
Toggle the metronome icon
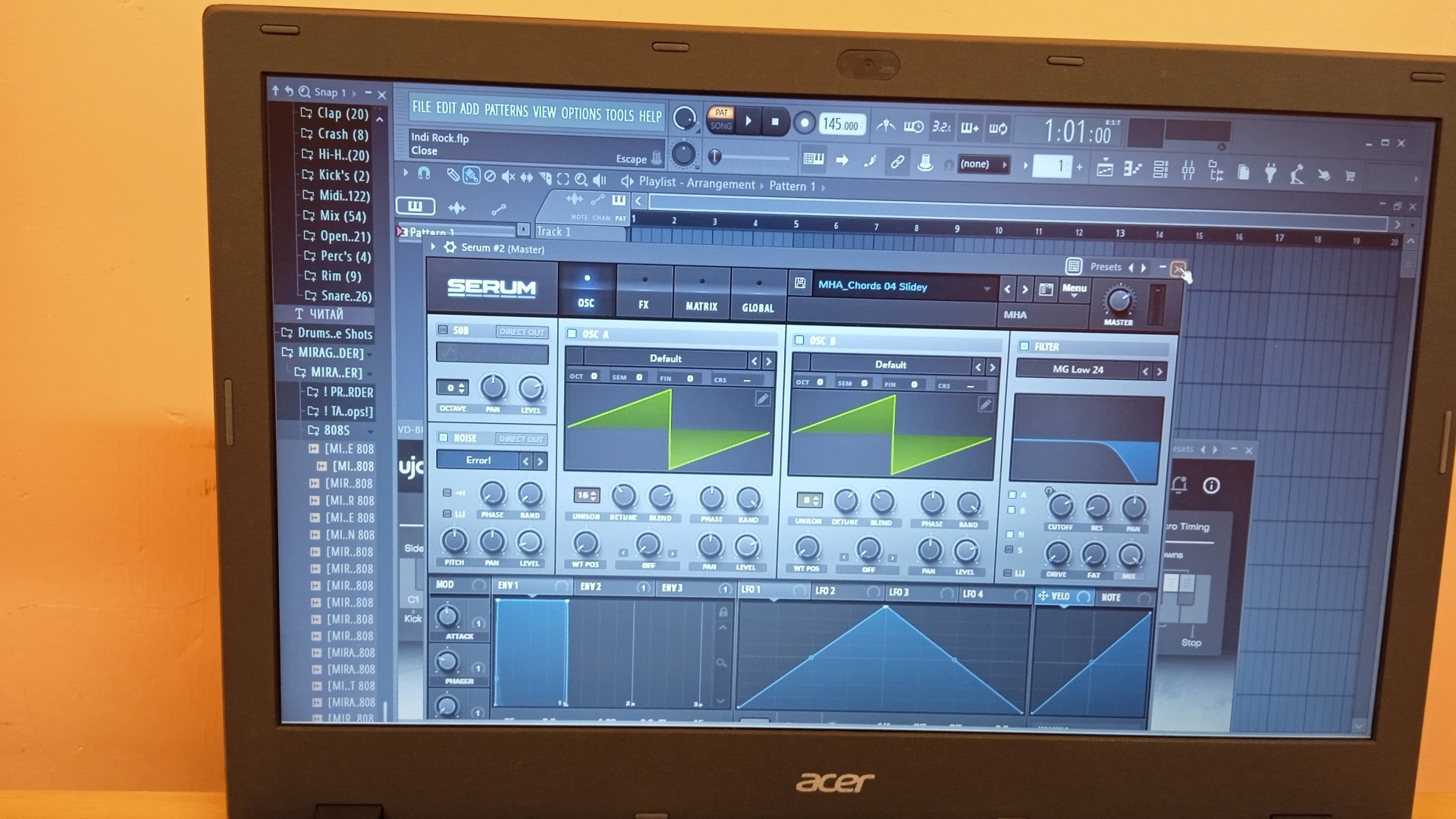(x=885, y=126)
